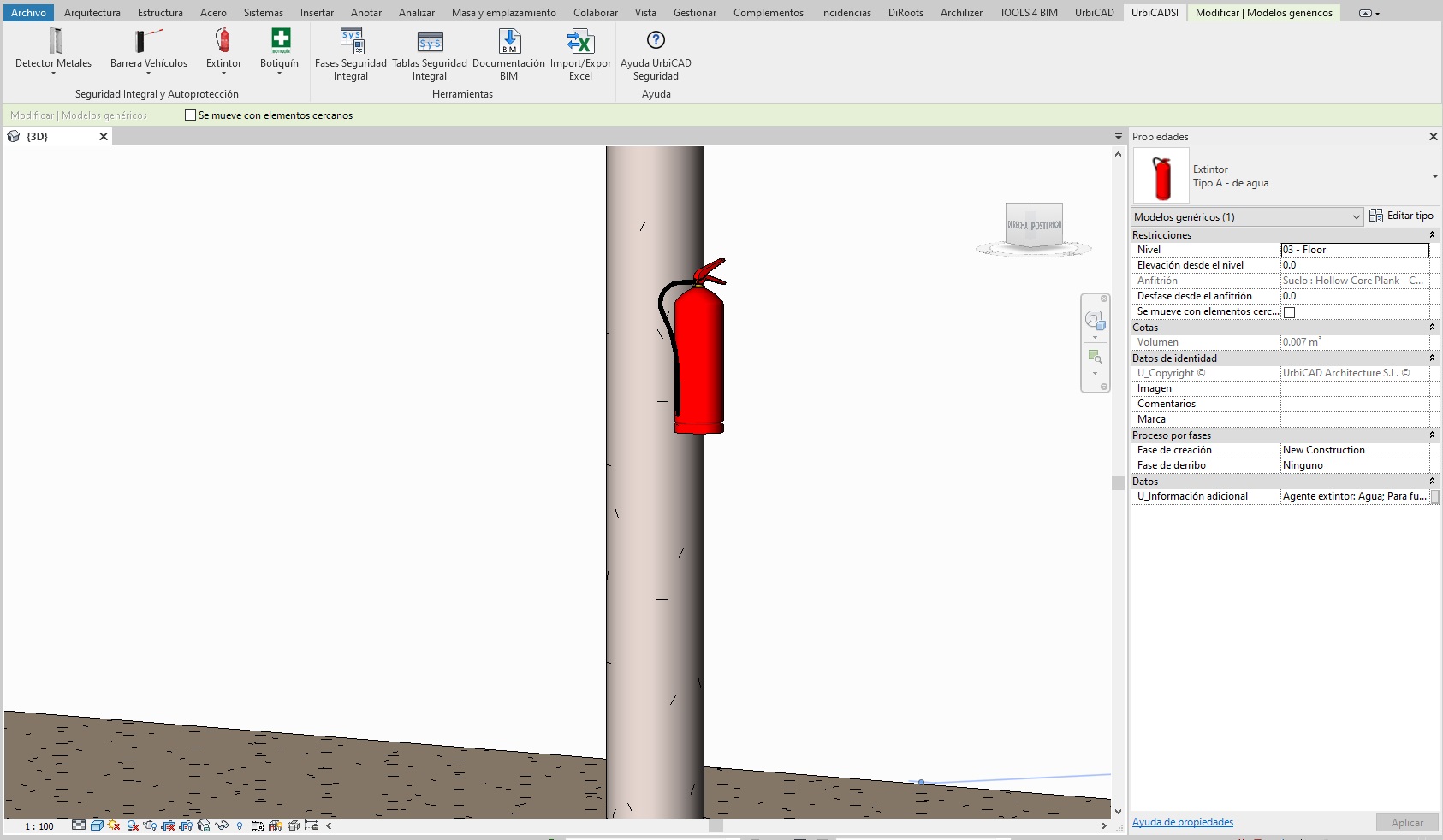Open Documentación BIM tool
Screen dimensions: 1443x840
pos(508,41)
